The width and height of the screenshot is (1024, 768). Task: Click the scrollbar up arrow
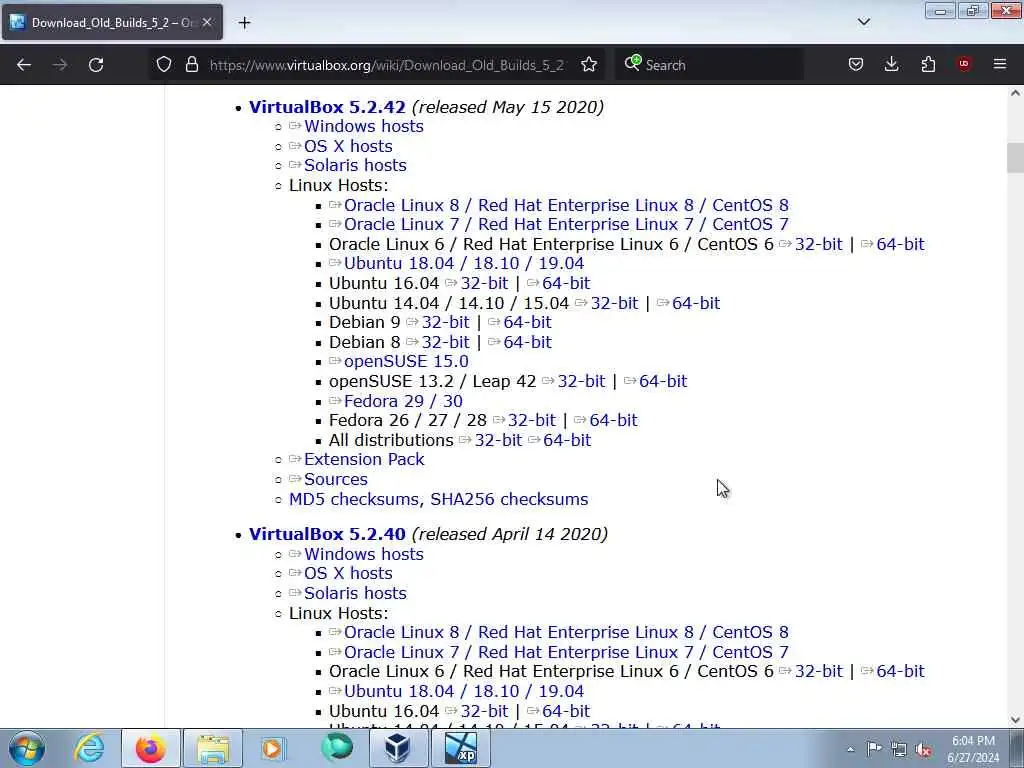[x=1015, y=93]
